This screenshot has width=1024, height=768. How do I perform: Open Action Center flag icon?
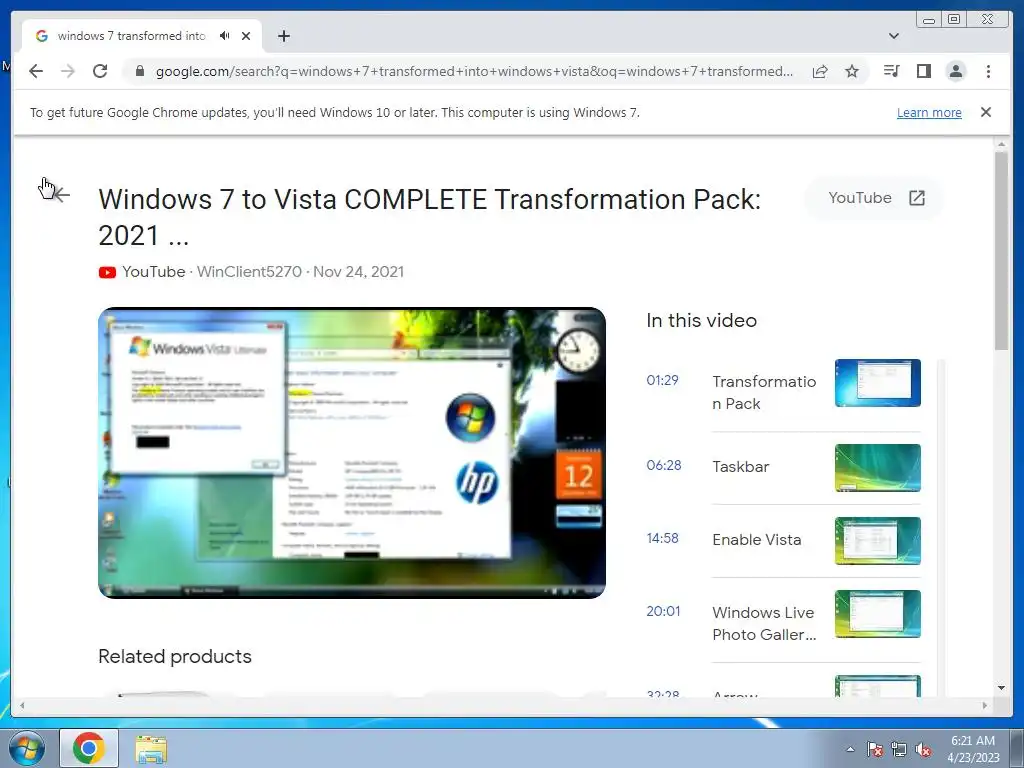[874, 749]
